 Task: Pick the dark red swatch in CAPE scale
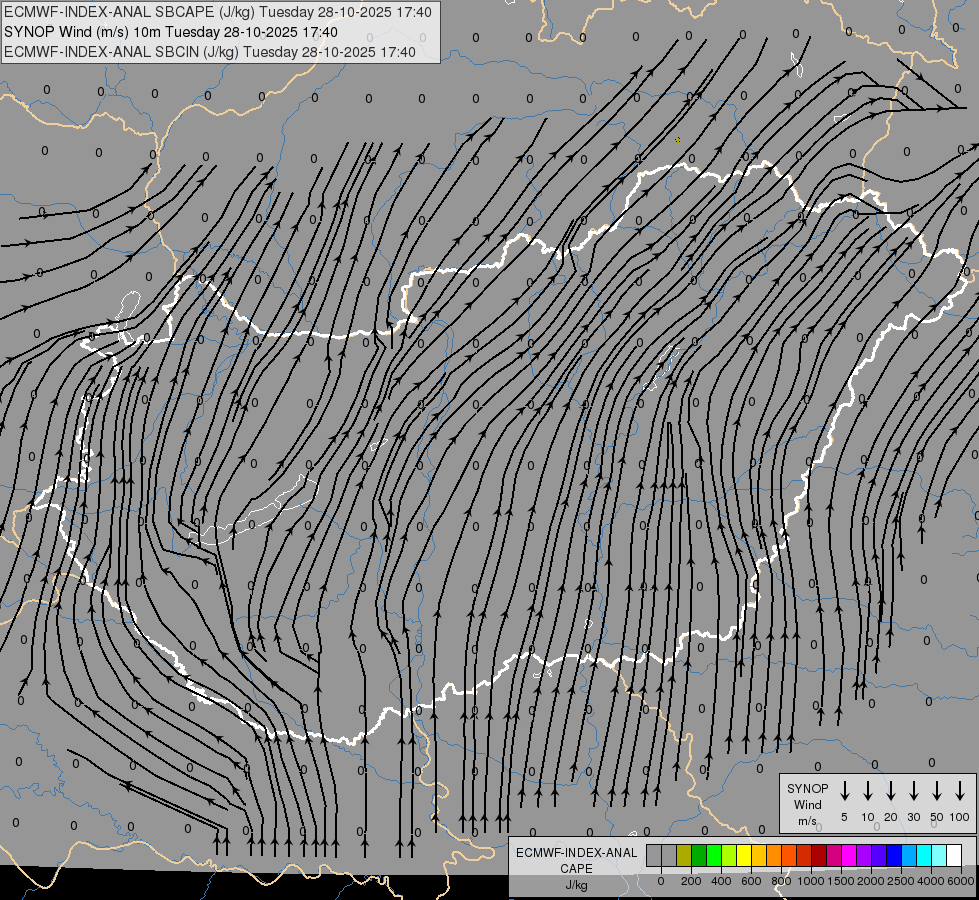(819, 855)
